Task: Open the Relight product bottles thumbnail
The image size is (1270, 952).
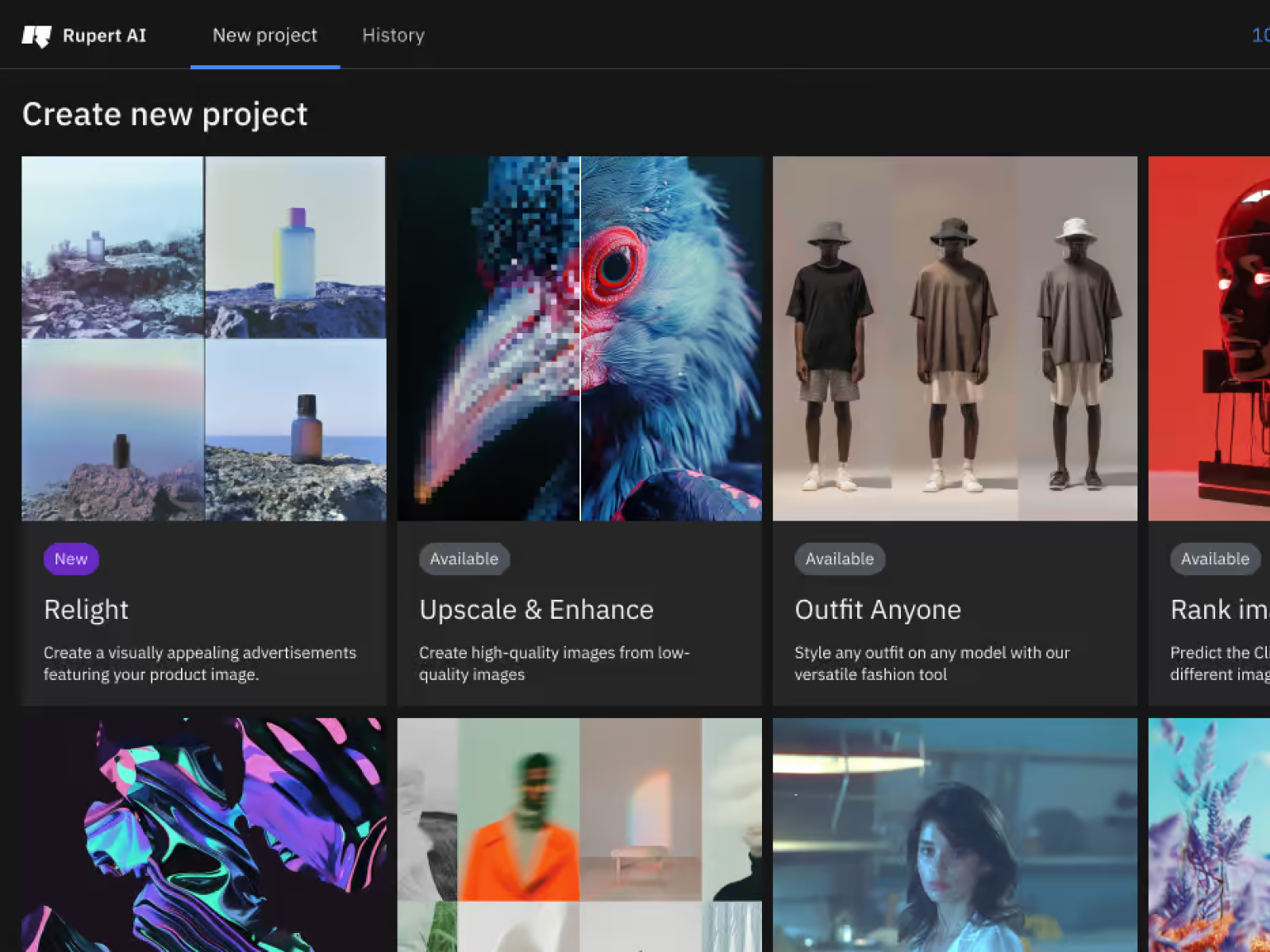Action: tap(204, 339)
